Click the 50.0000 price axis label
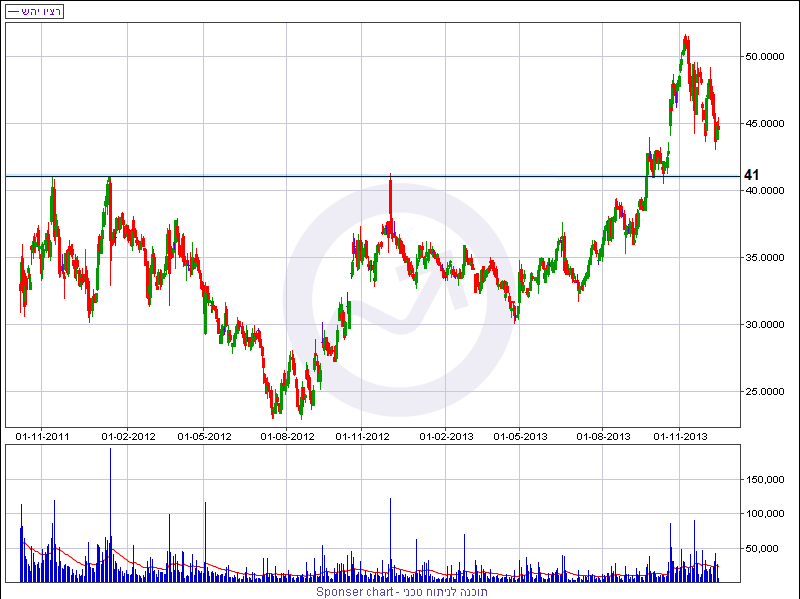Viewport: 800px width, 599px height. click(x=764, y=57)
